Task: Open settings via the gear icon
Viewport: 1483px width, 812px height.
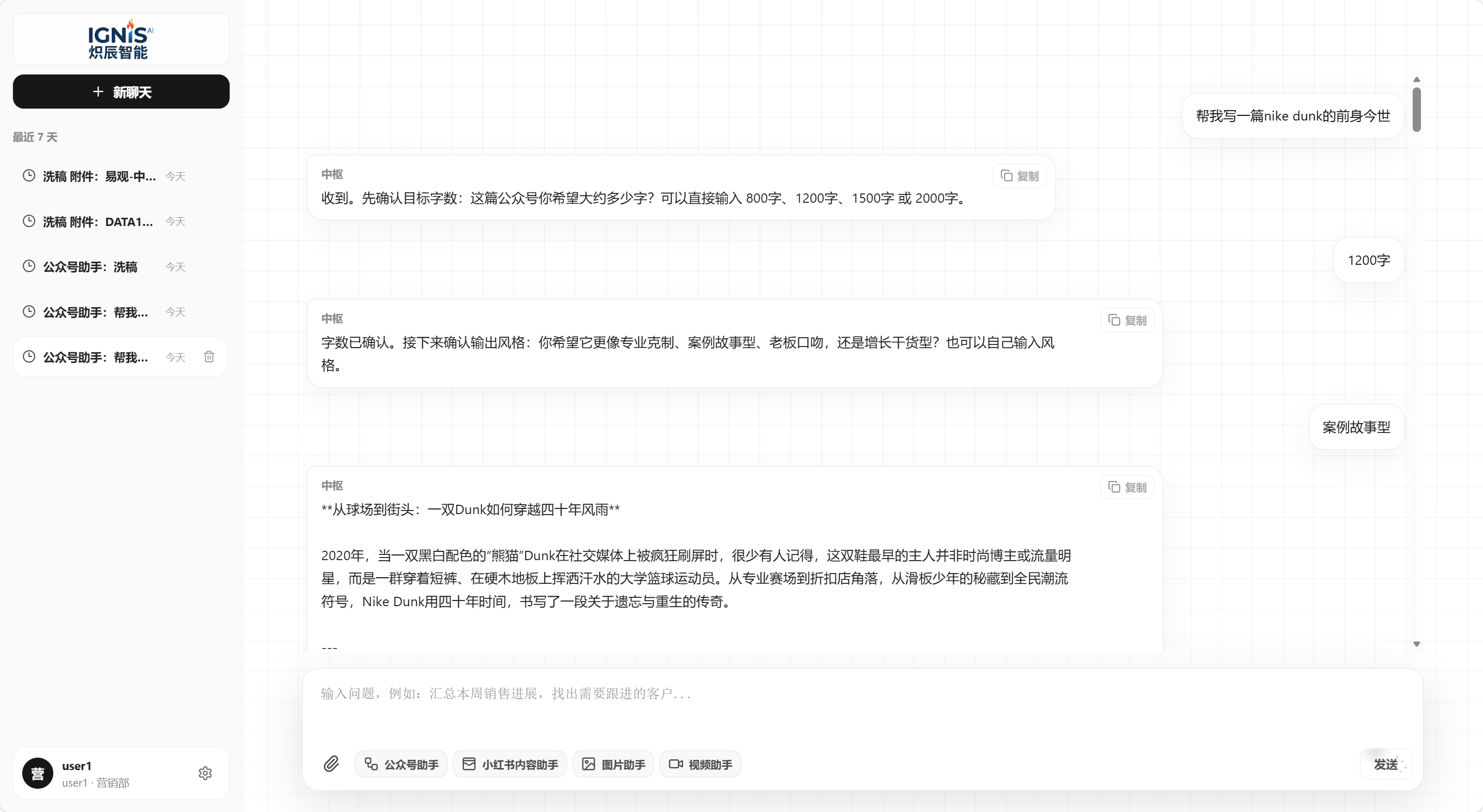Action: click(x=205, y=773)
